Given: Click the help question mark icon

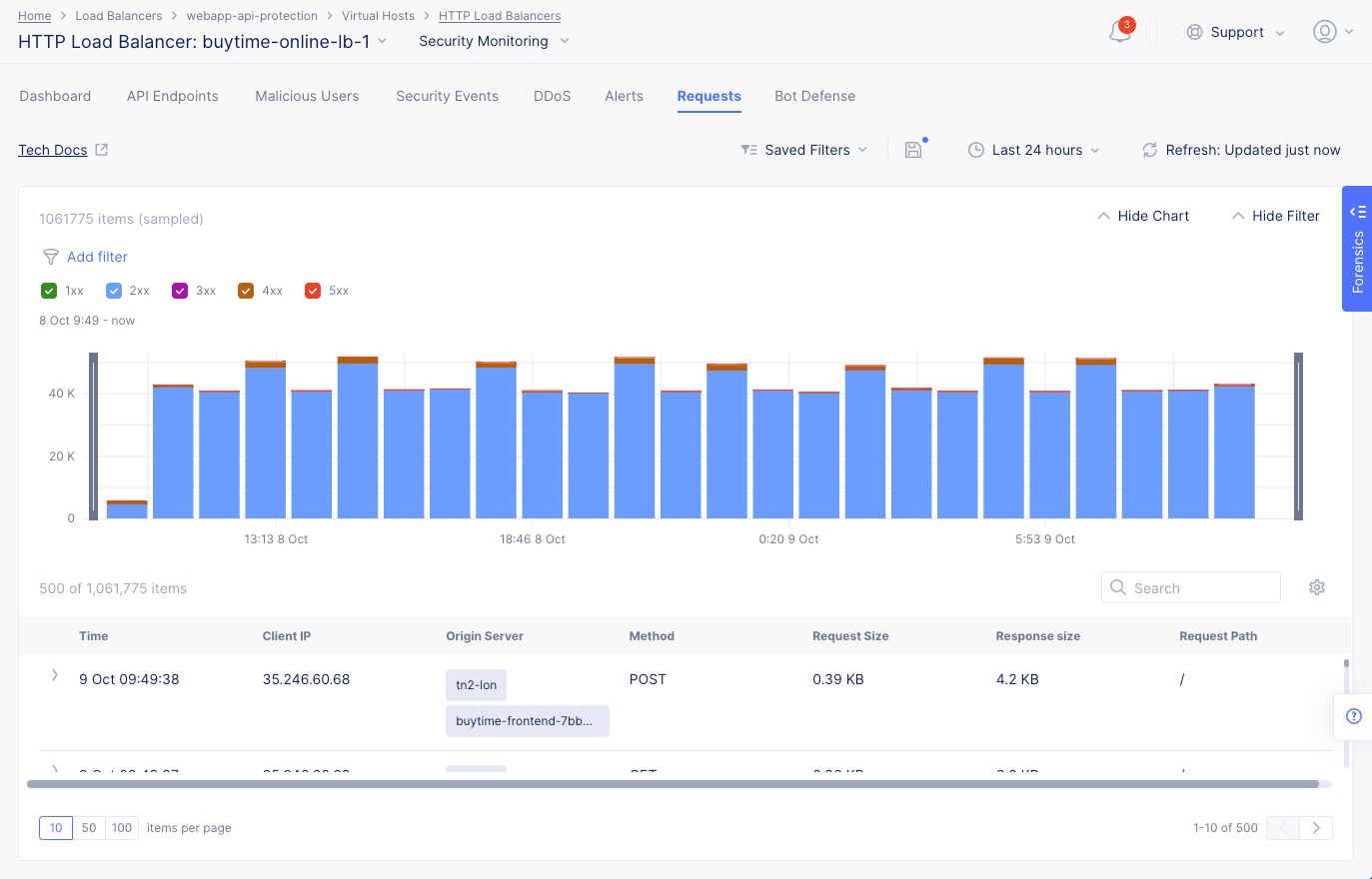Looking at the screenshot, I should coord(1354,716).
